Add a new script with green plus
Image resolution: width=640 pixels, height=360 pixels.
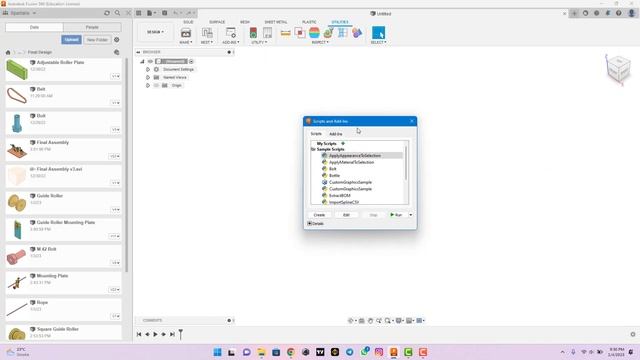[343, 144]
